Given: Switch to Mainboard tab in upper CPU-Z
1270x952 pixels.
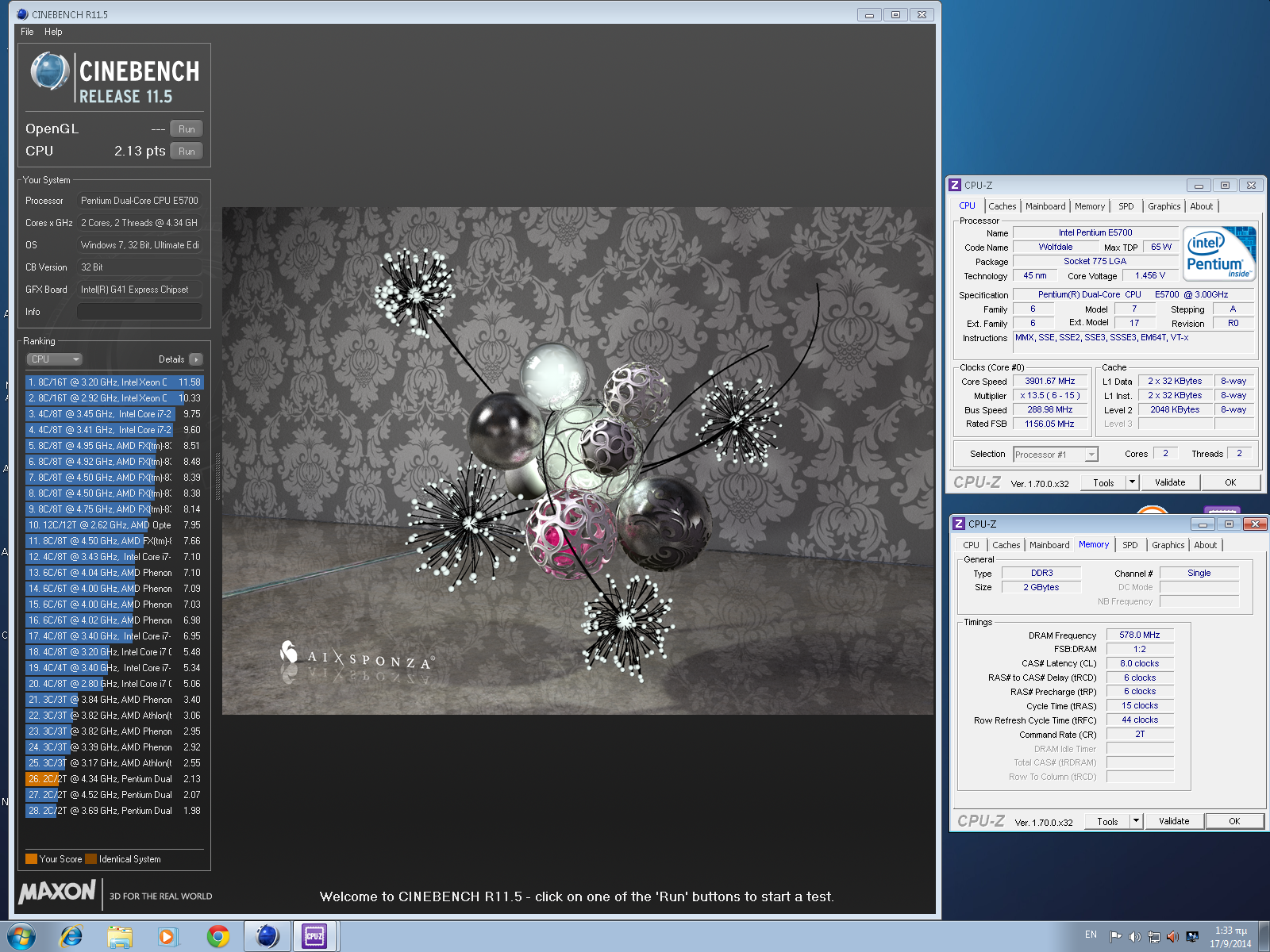Looking at the screenshot, I should [1045, 206].
